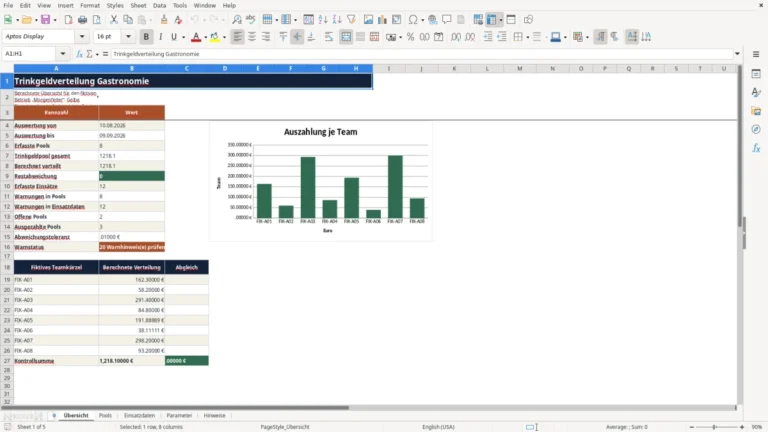Viewport: 768px width, 432px height.
Task: Insert hyperlink globe icon
Action: [x=432, y=20]
